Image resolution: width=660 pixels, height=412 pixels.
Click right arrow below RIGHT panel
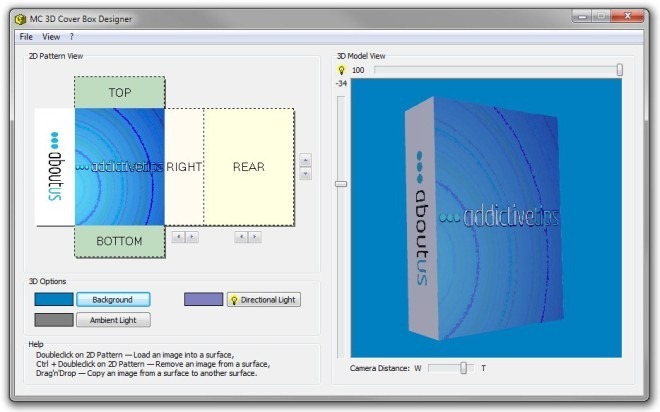pyautogui.click(x=192, y=237)
